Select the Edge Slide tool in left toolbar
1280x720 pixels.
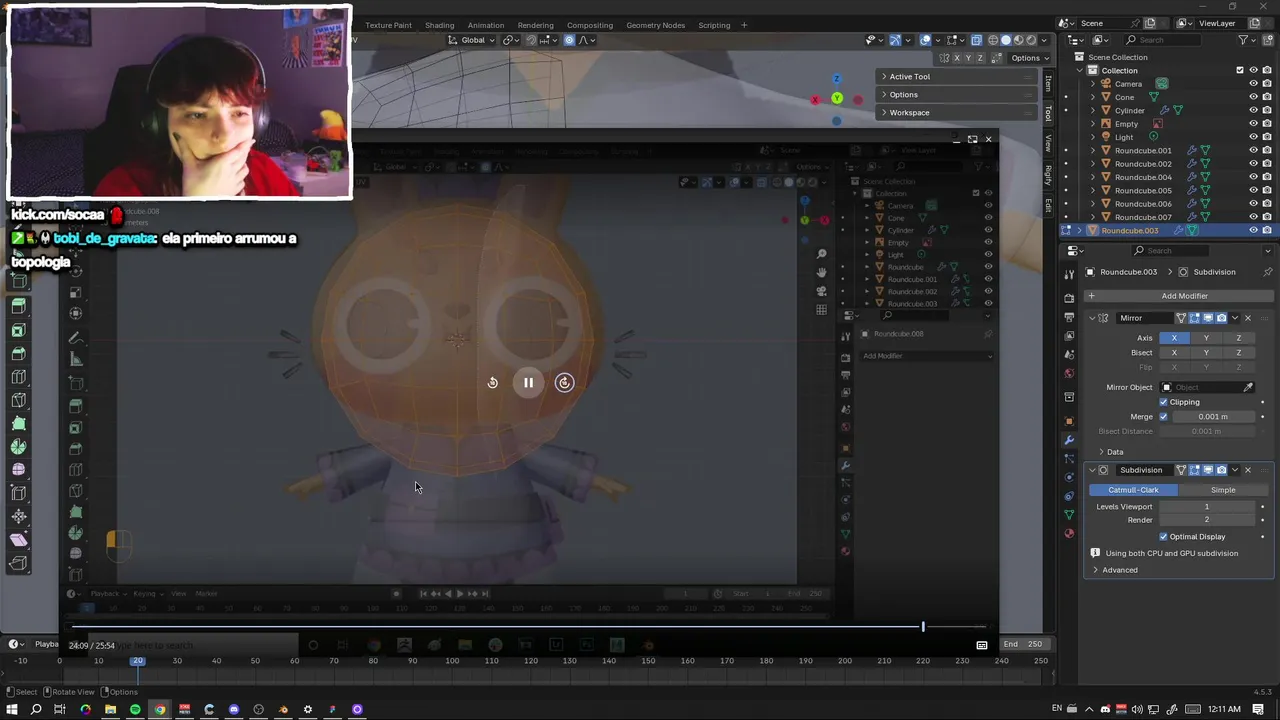coord(18,493)
